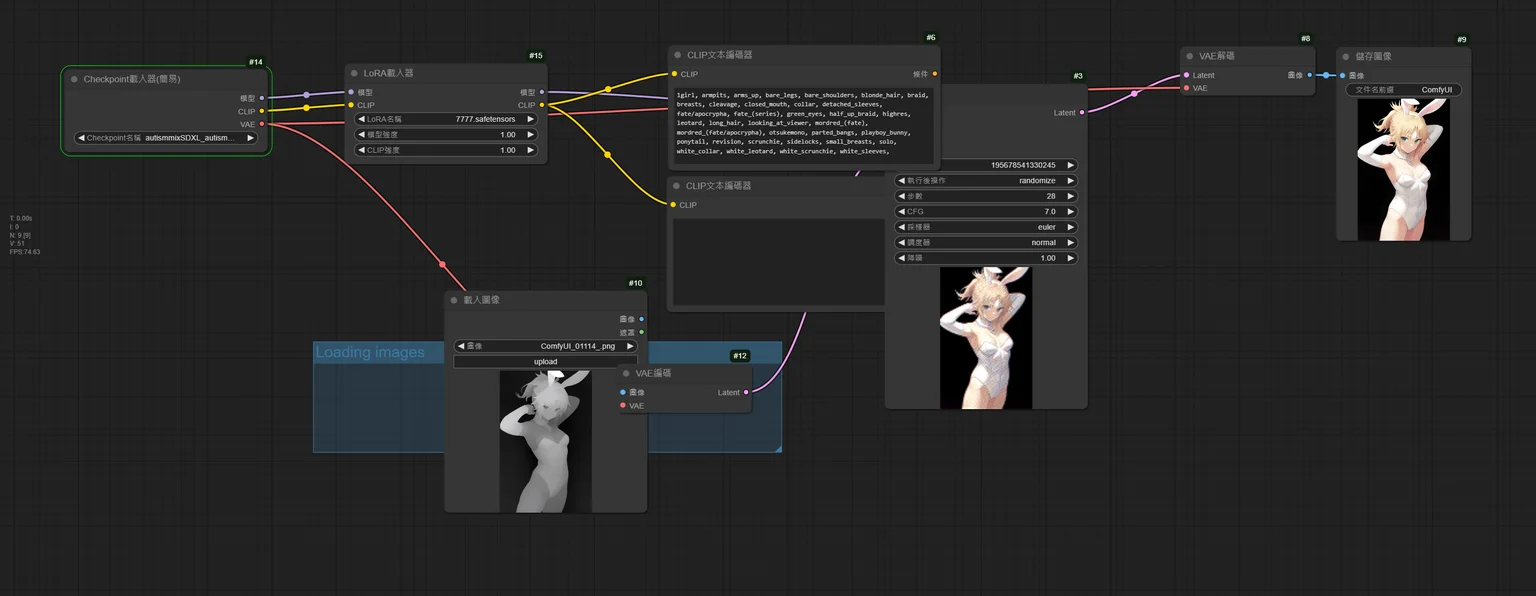Click the 模型 output port on LoRA載入器

pos(542,92)
